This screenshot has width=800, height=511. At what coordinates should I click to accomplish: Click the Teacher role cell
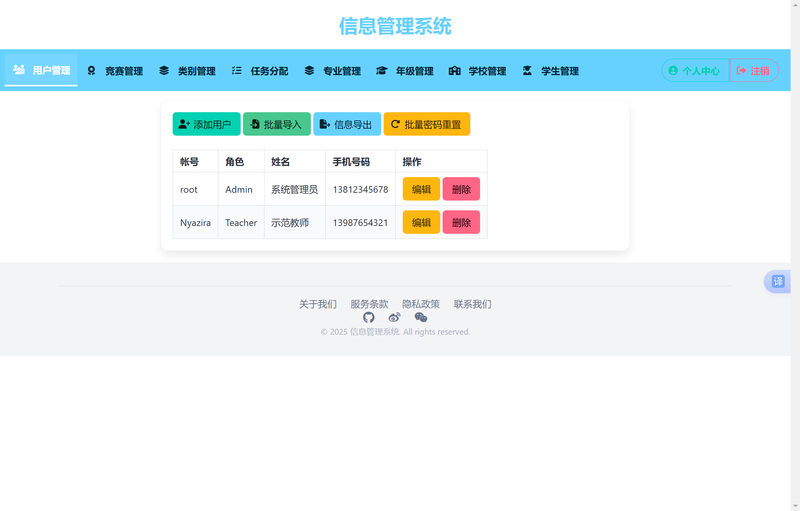tap(241, 222)
